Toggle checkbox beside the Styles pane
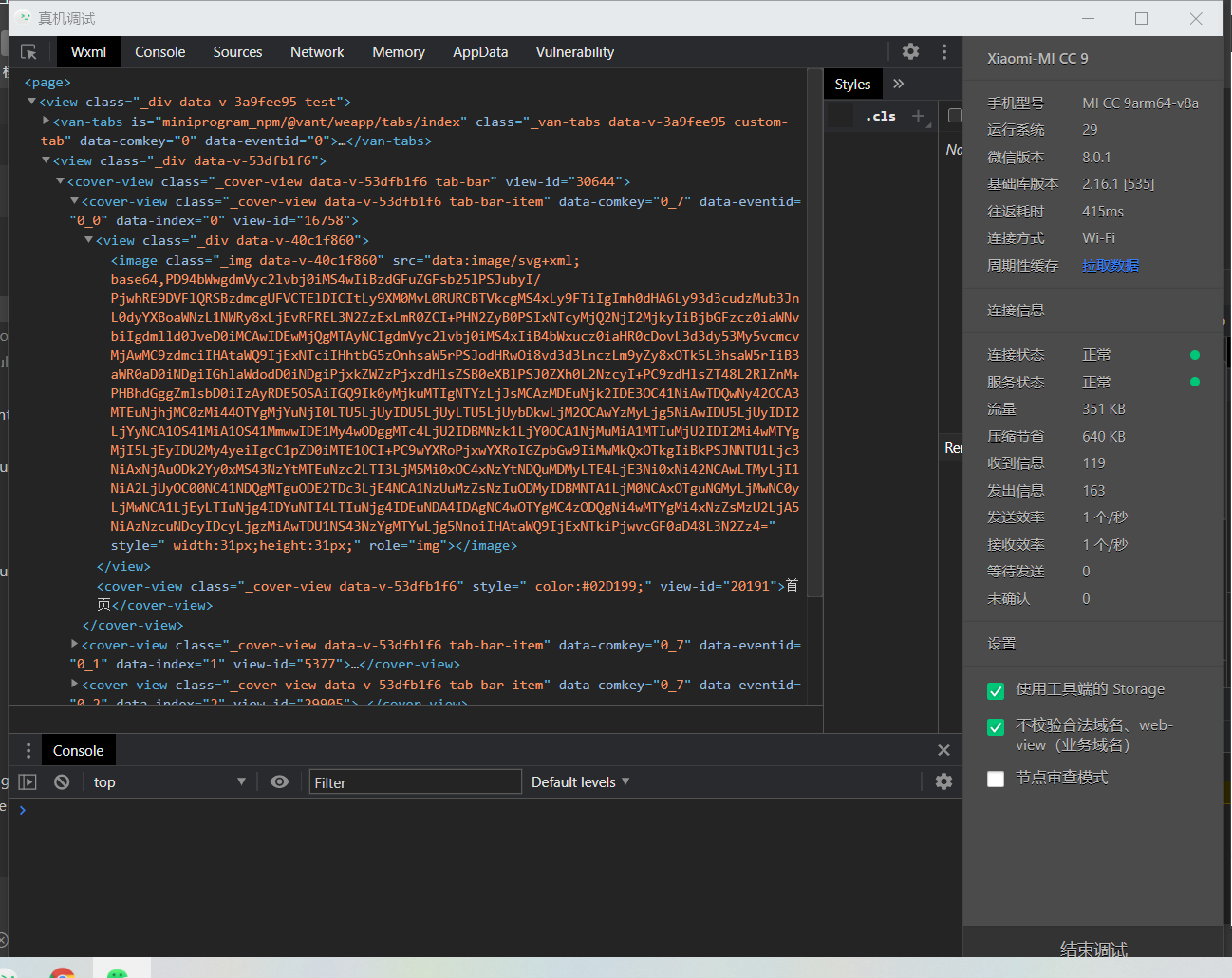This screenshot has width=1232, height=978. tap(955, 115)
